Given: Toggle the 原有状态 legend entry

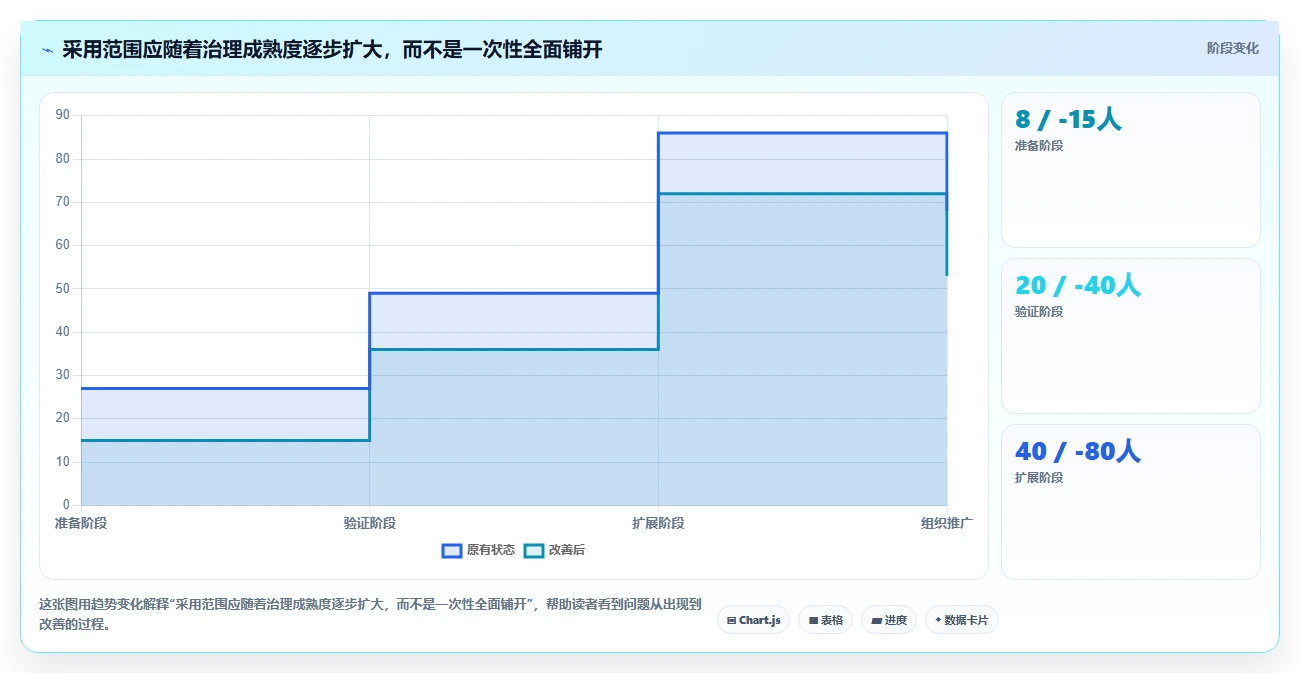Looking at the screenshot, I should coord(478,550).
